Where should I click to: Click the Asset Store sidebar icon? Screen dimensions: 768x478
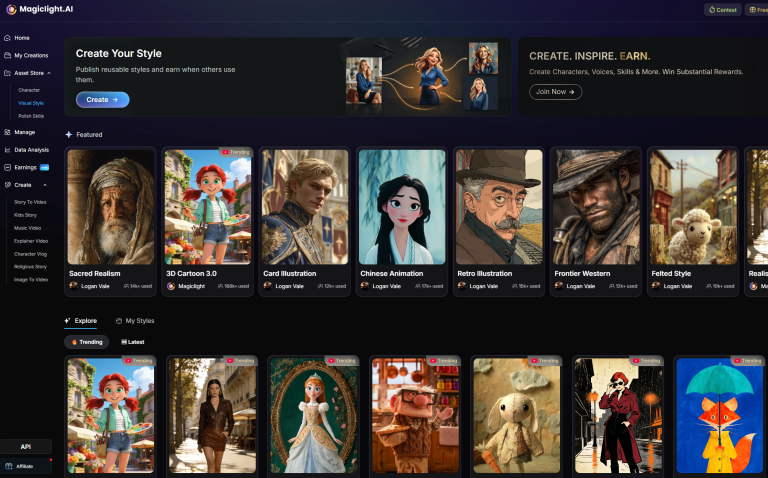[x=7, y=73]
